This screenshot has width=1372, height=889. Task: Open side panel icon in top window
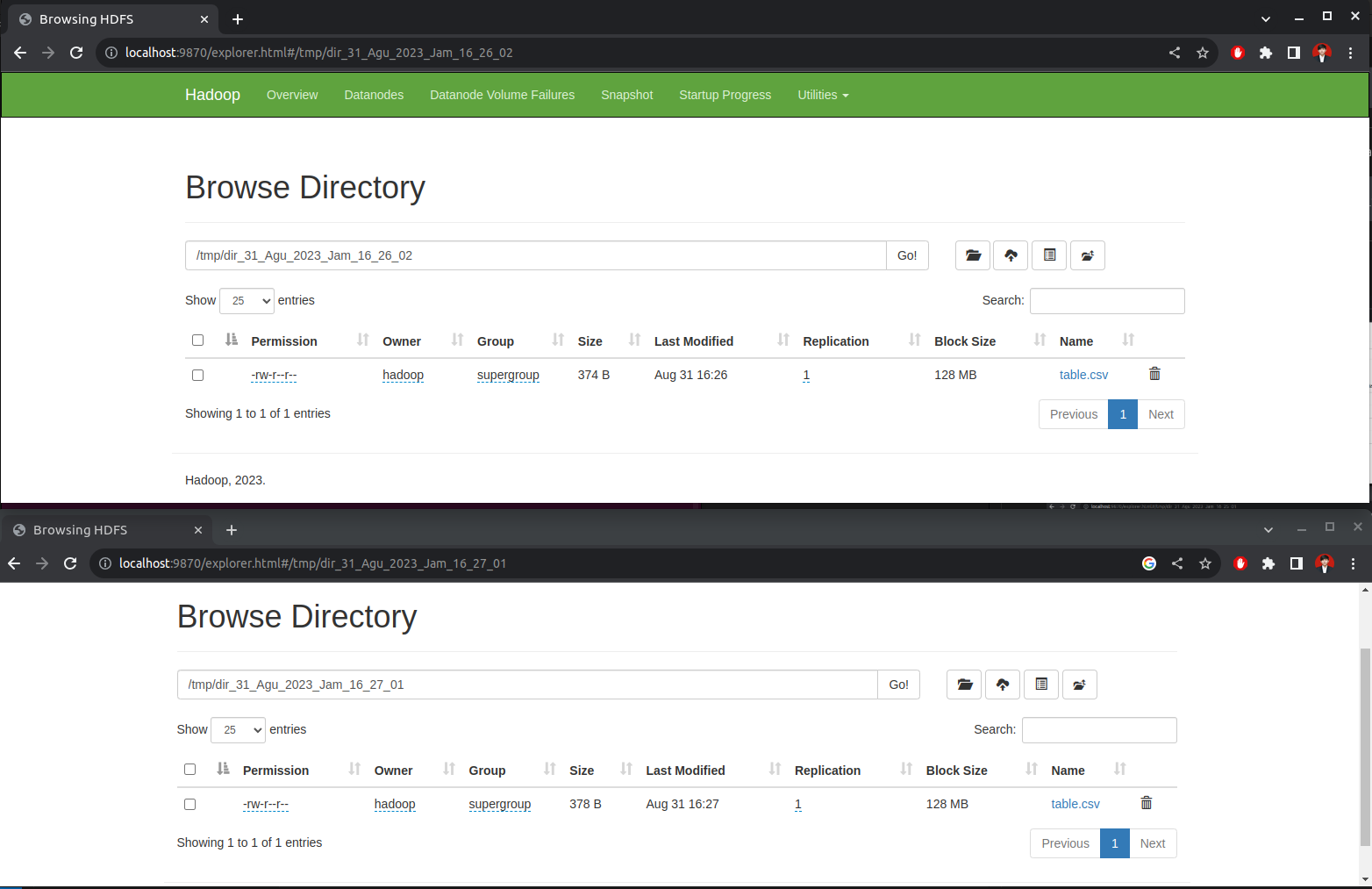coord(1294,53)
